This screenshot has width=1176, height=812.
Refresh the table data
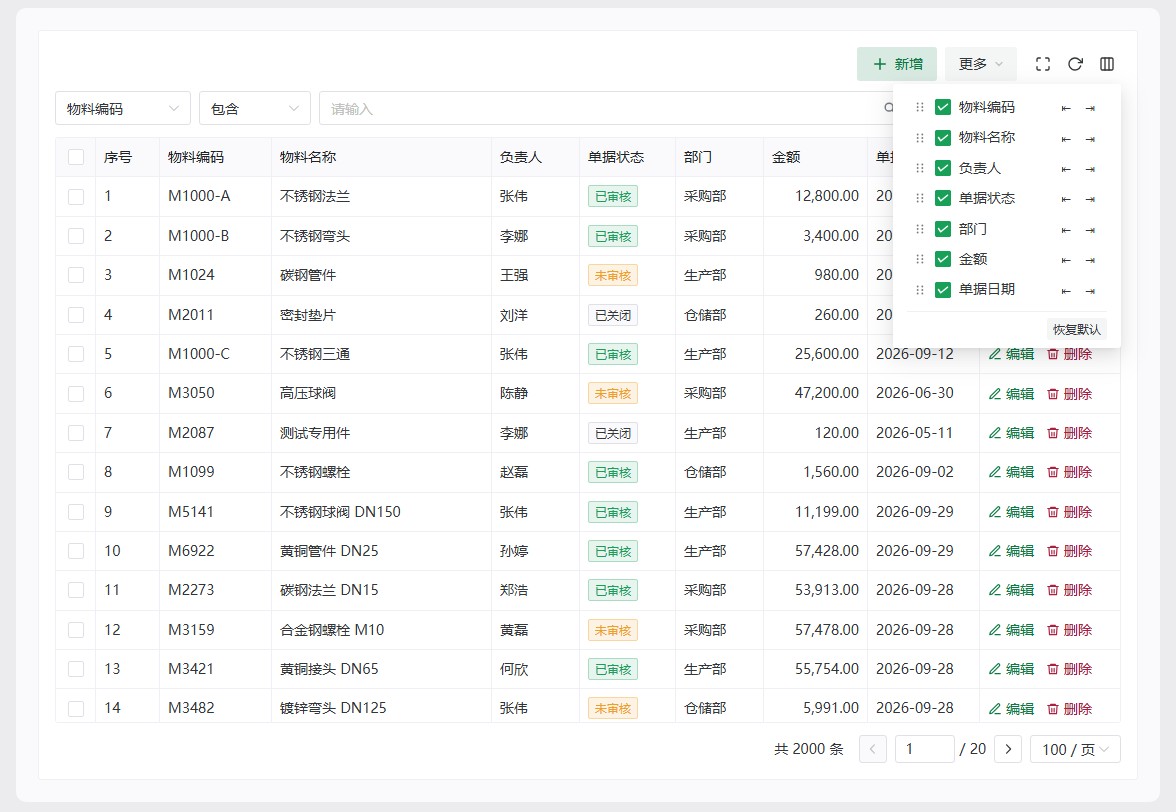point(1075,64)
